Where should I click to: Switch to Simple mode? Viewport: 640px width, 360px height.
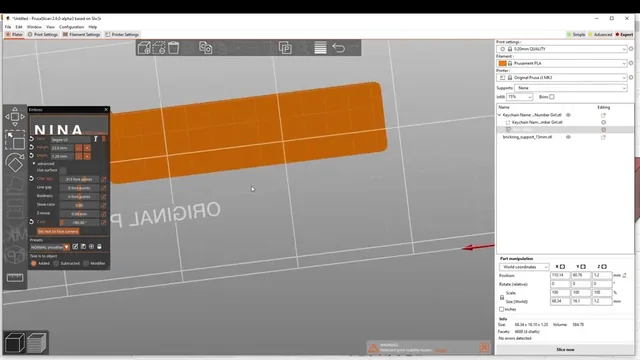[576, 35]
